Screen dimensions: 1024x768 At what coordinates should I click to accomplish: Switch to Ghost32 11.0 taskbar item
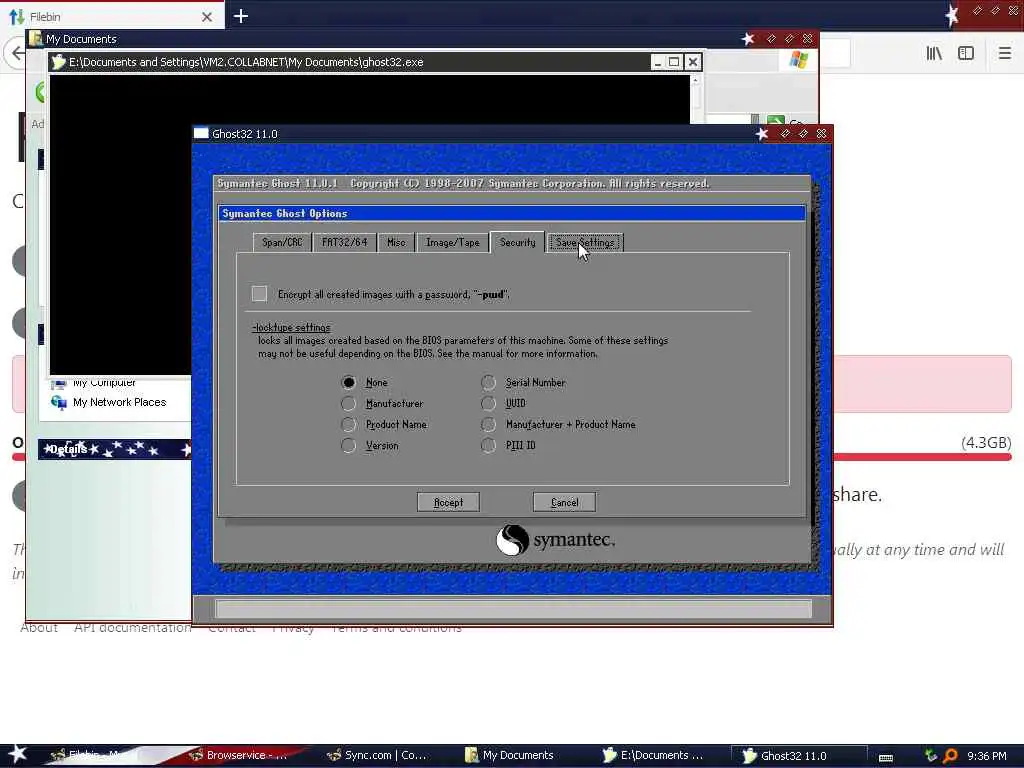coord(798,756)
